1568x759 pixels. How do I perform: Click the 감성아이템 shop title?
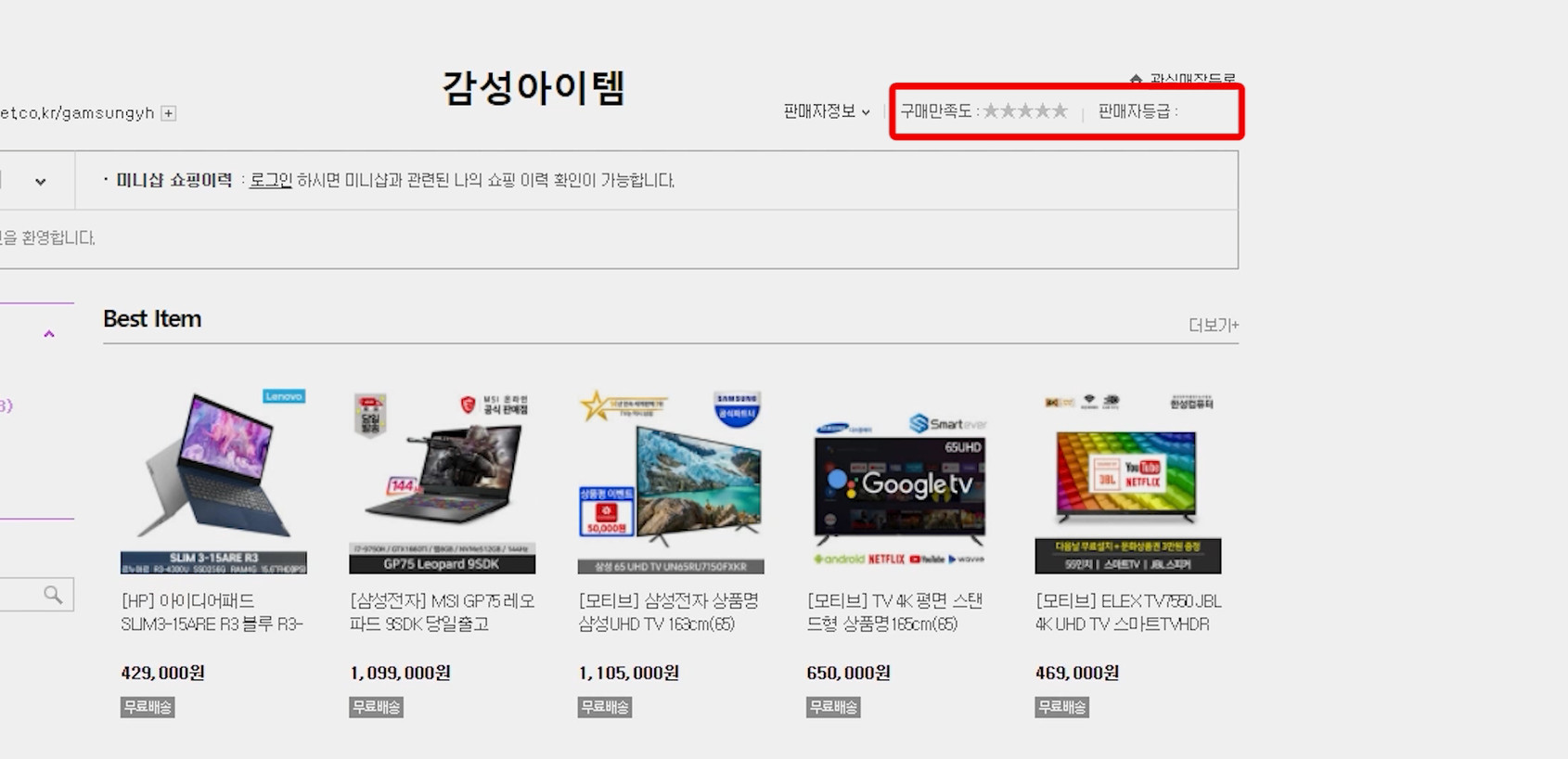(x=533, y=88)
